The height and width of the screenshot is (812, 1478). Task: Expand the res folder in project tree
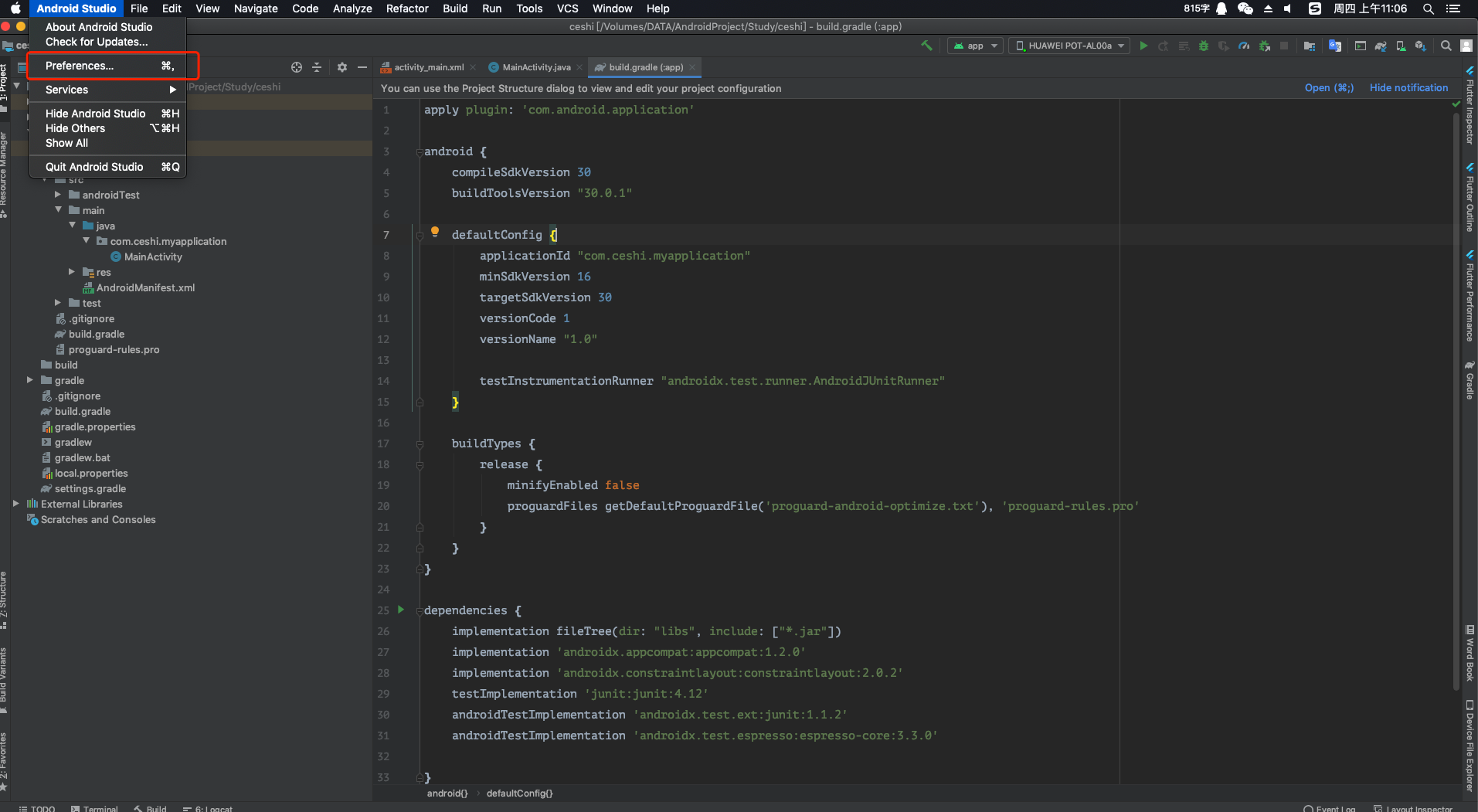(73, 272)
